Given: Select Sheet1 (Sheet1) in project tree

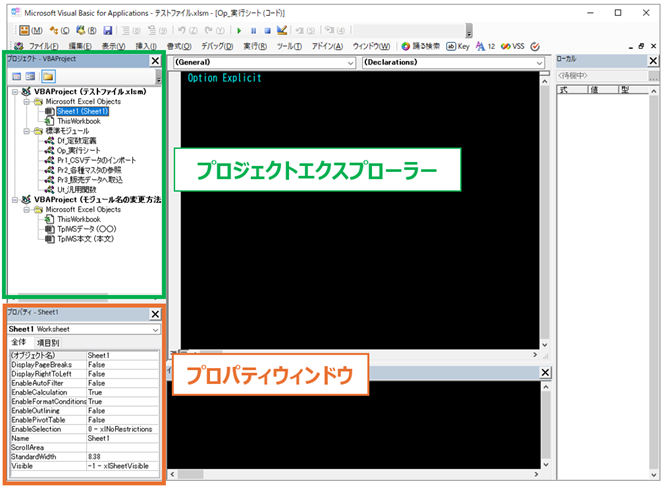Looking at the screenshot, I should pos(82,111).
